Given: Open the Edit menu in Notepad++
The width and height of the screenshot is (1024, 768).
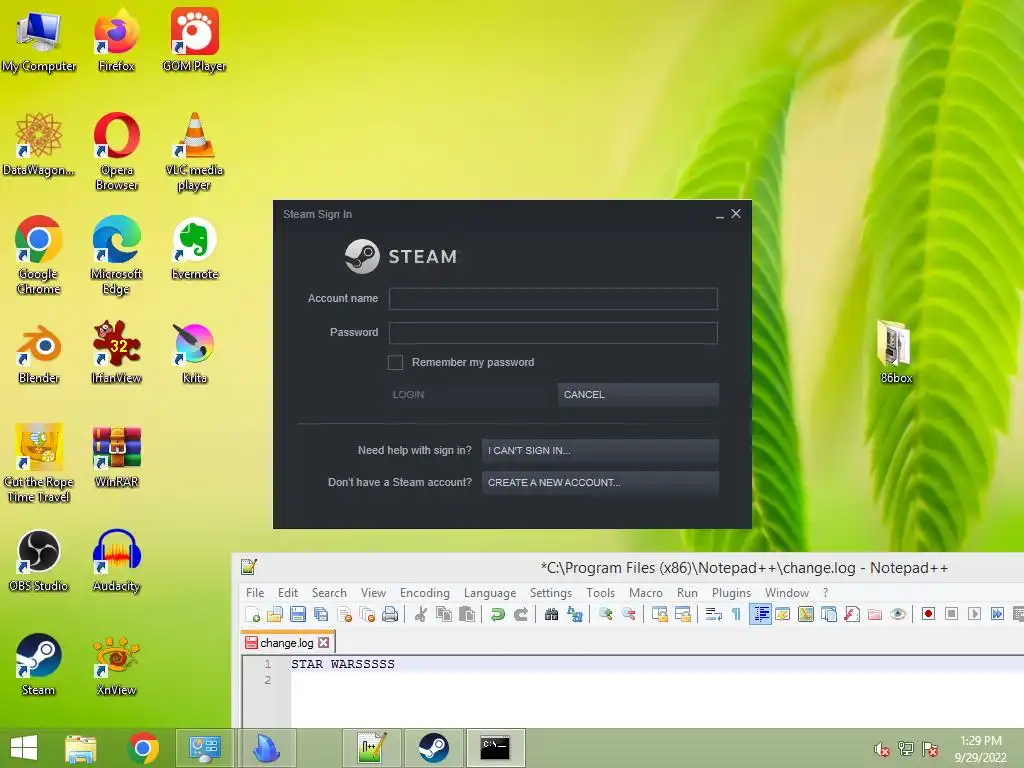Looking at the screenshot, I should tap(287, 592).
